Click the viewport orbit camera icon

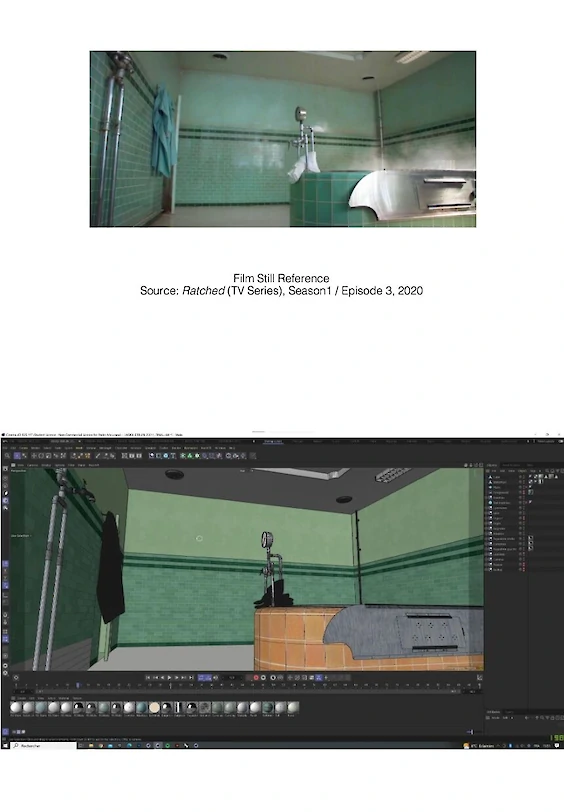pos(475,465)
